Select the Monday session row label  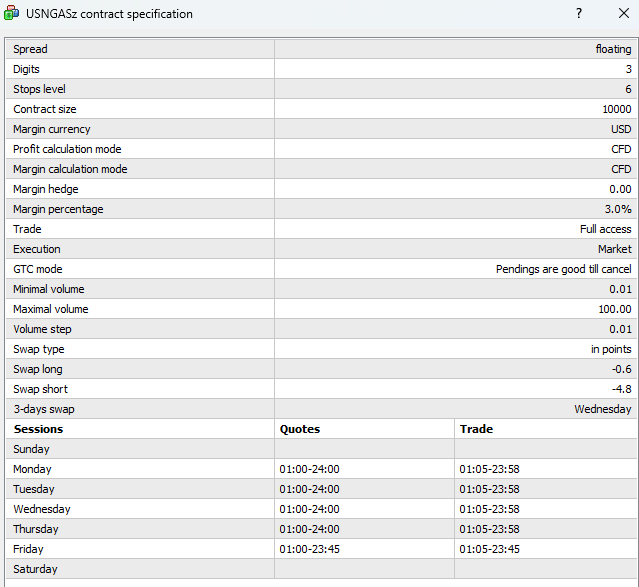[32, 469]
